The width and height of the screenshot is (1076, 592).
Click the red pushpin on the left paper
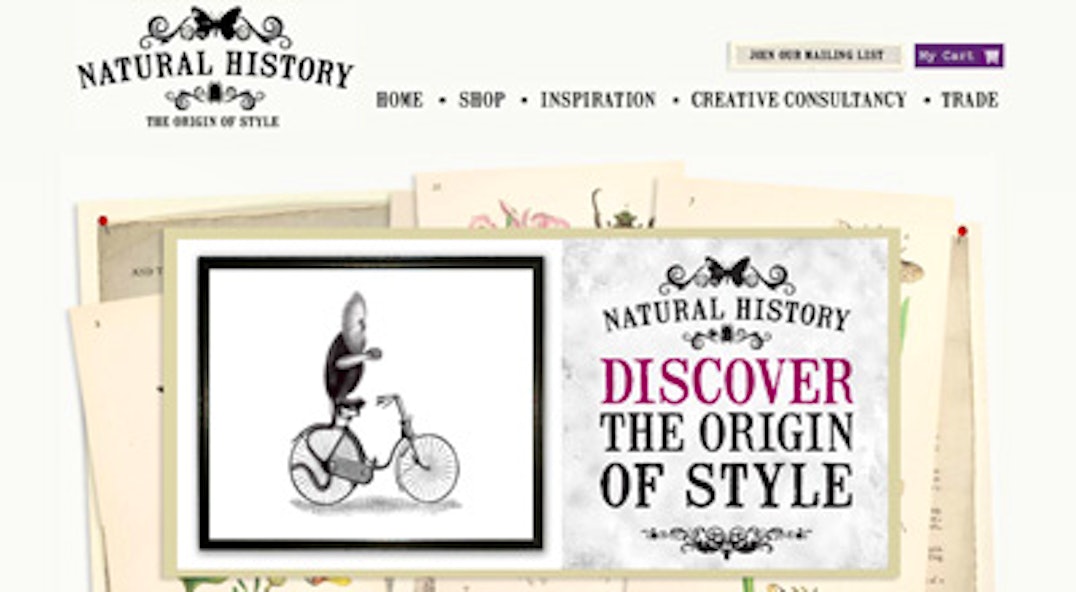pyautogui.click(x=103, y=221)
